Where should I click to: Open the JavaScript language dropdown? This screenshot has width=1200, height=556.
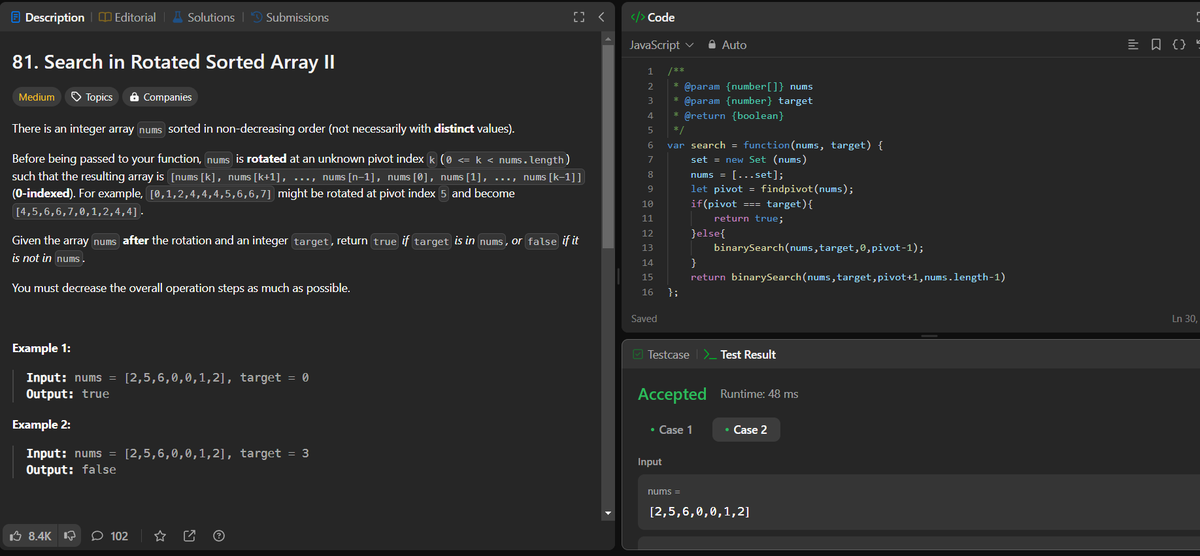click(661, 45)
